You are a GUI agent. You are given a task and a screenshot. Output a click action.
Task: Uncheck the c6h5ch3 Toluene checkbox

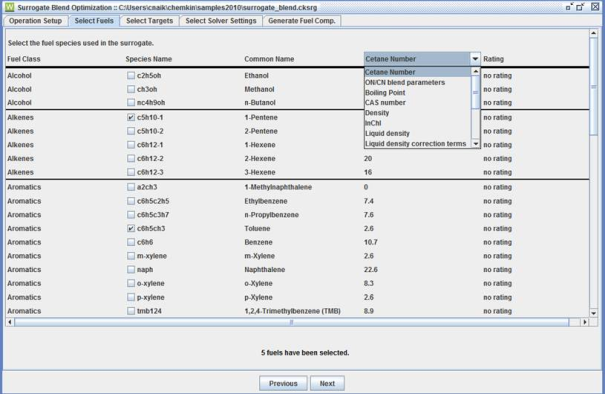131,228
